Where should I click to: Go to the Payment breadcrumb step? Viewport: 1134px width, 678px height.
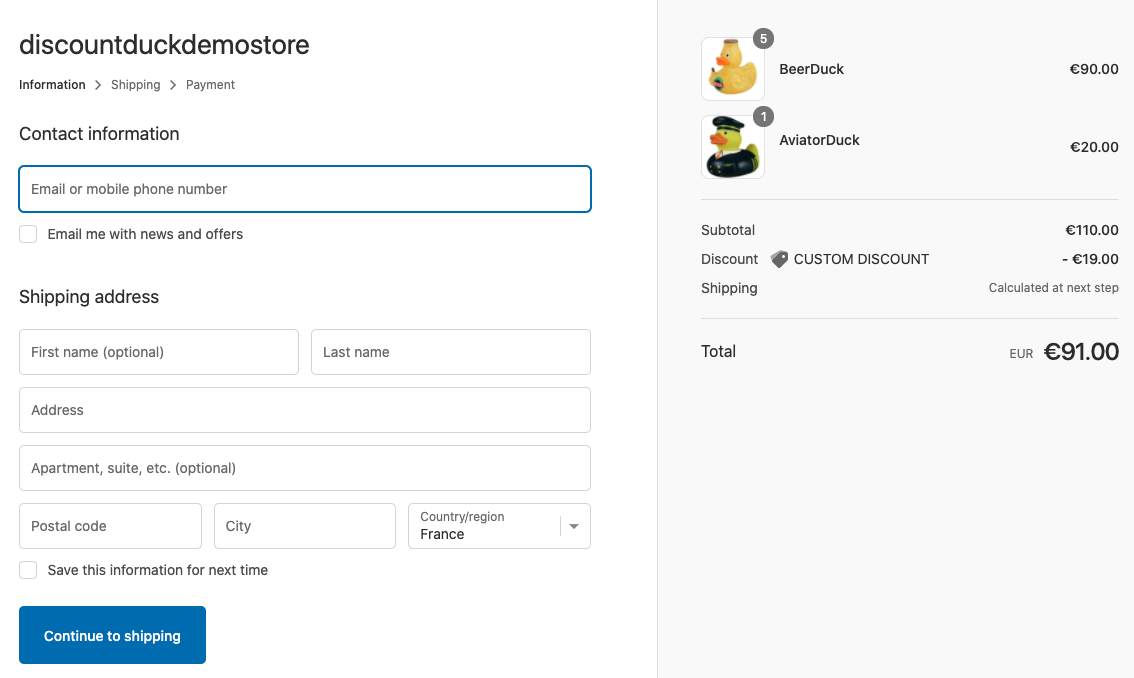point(210,85)
